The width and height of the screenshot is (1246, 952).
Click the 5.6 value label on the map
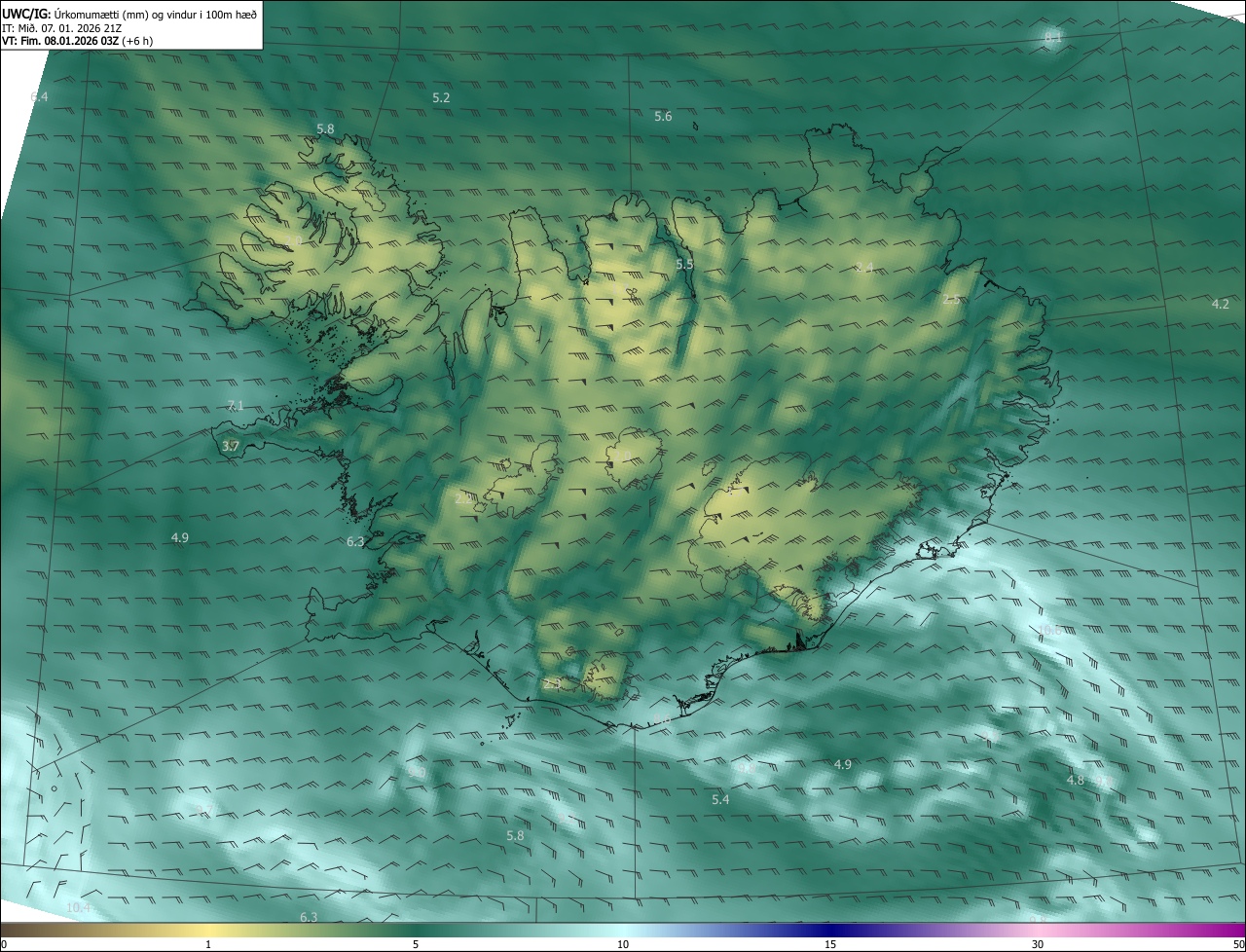pyautogui.click(x=663, y=116)
